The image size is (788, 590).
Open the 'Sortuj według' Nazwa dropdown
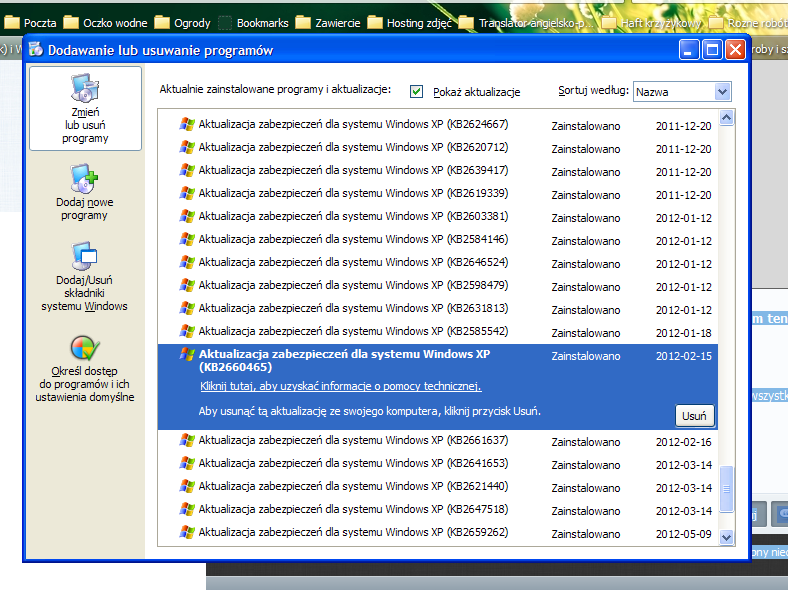pos(682,91)
